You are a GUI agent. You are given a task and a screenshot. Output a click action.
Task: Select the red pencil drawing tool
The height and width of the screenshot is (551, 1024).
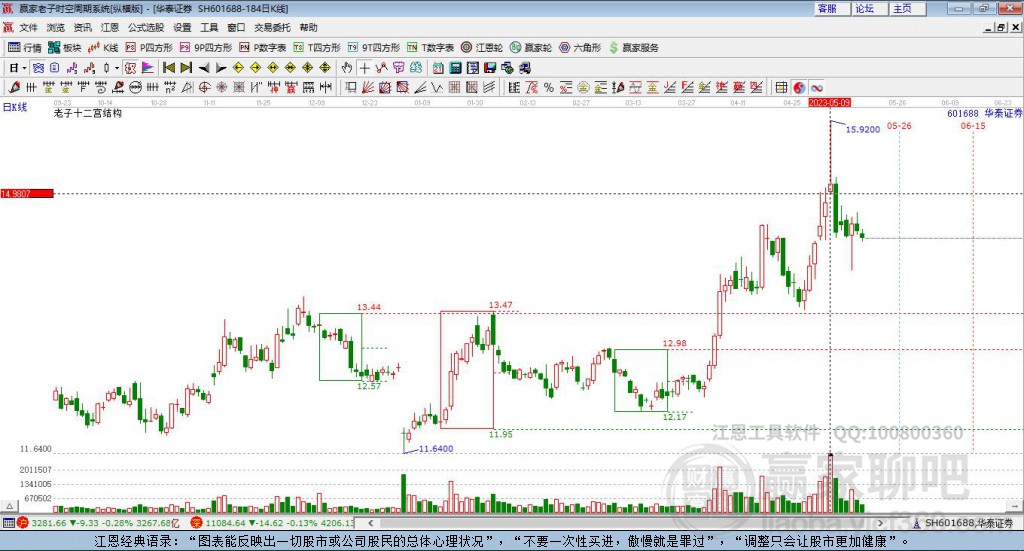click(14, 87)
